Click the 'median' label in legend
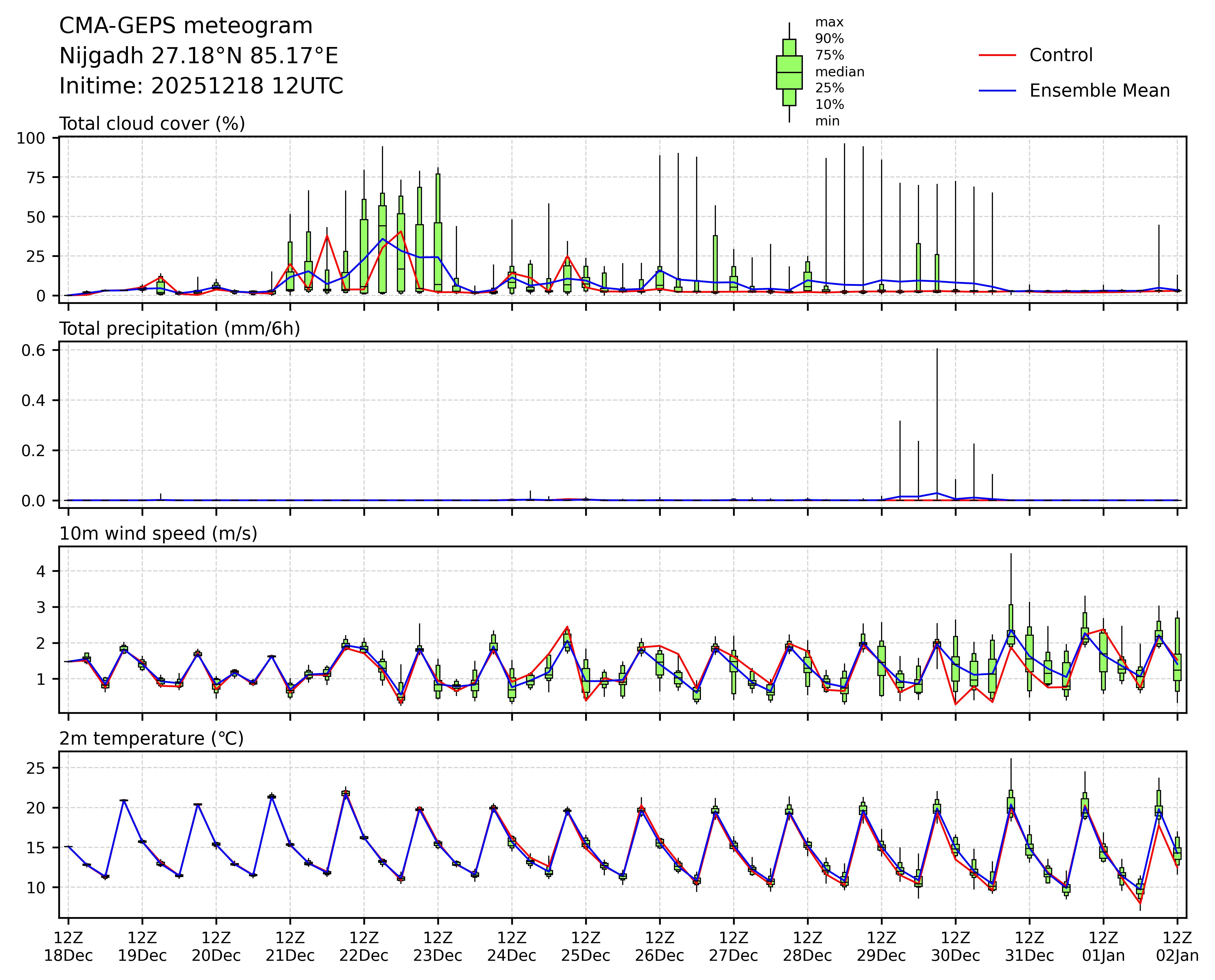The height and width of the screenshot is (980, 1215). click(839, 72)
